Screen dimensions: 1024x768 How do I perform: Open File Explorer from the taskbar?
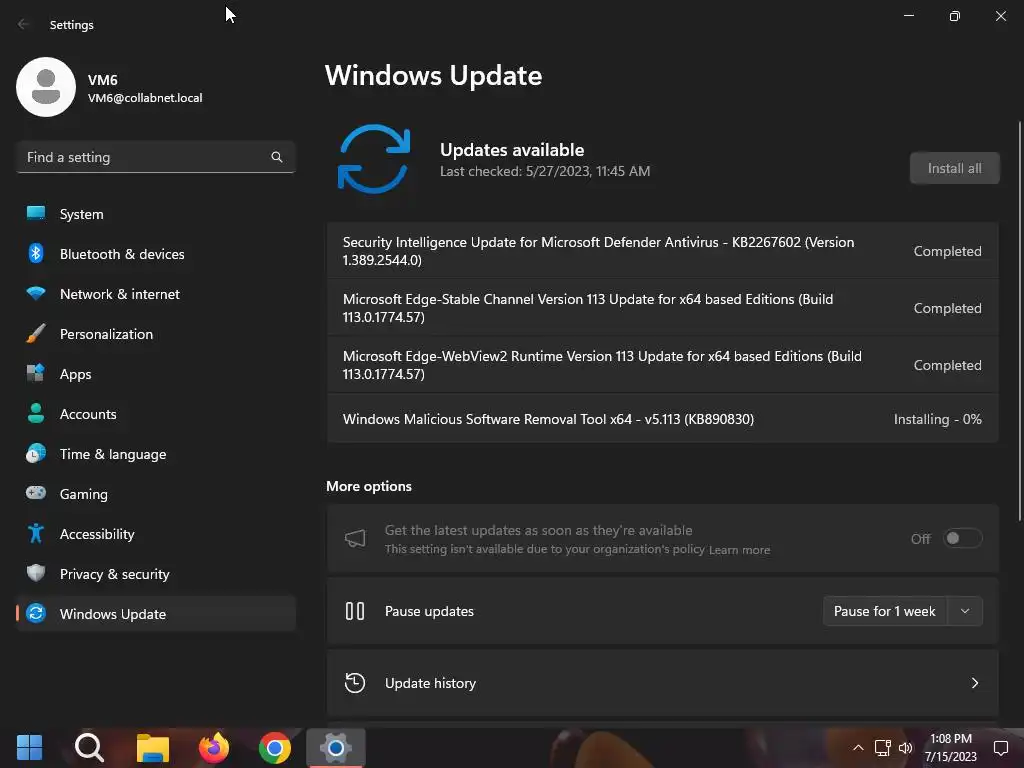pyautogui.click(x=153, y=747)
